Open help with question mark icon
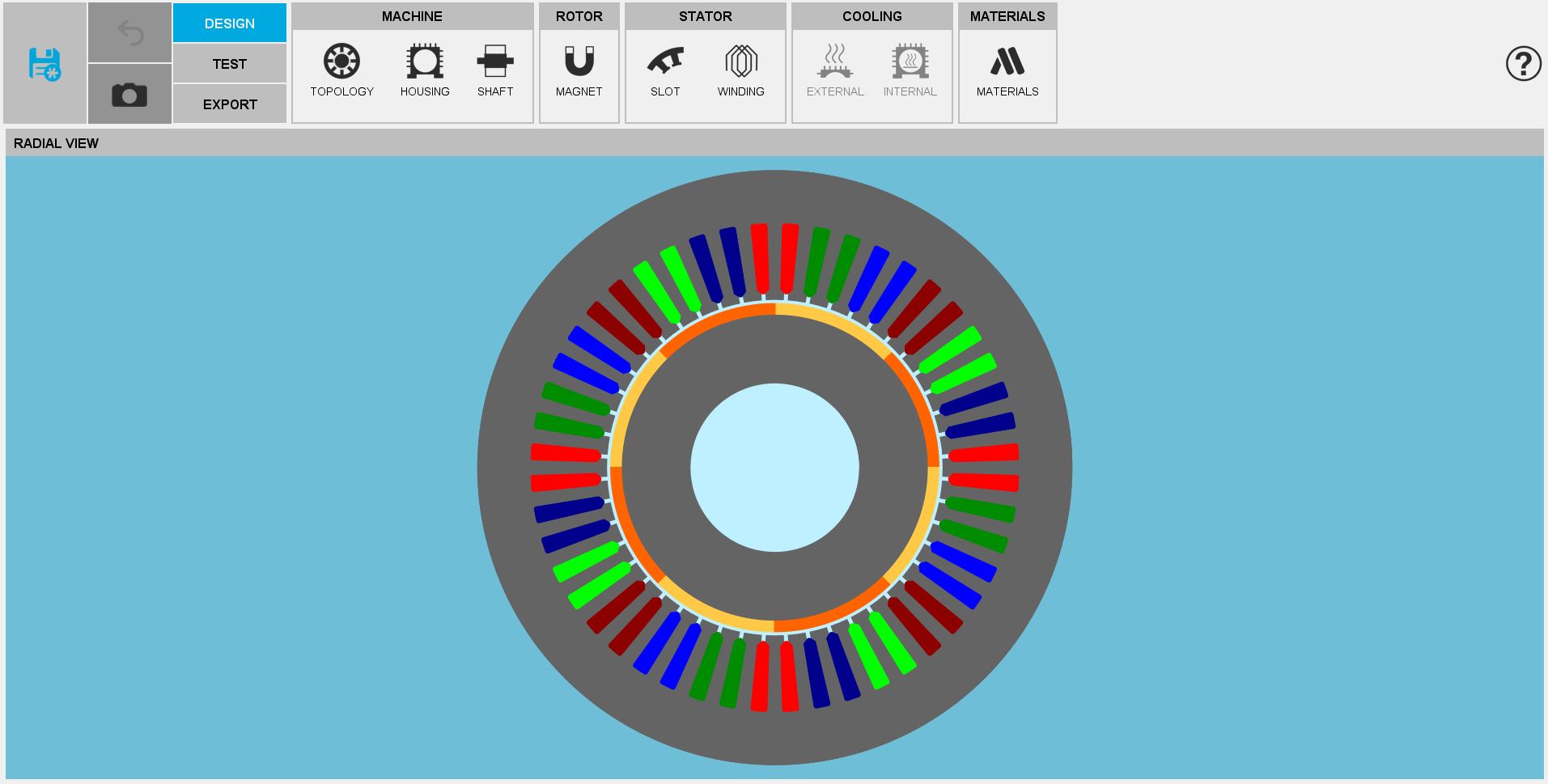The height and width of the screenshot is (784, 1548). tap(1522, 63)
